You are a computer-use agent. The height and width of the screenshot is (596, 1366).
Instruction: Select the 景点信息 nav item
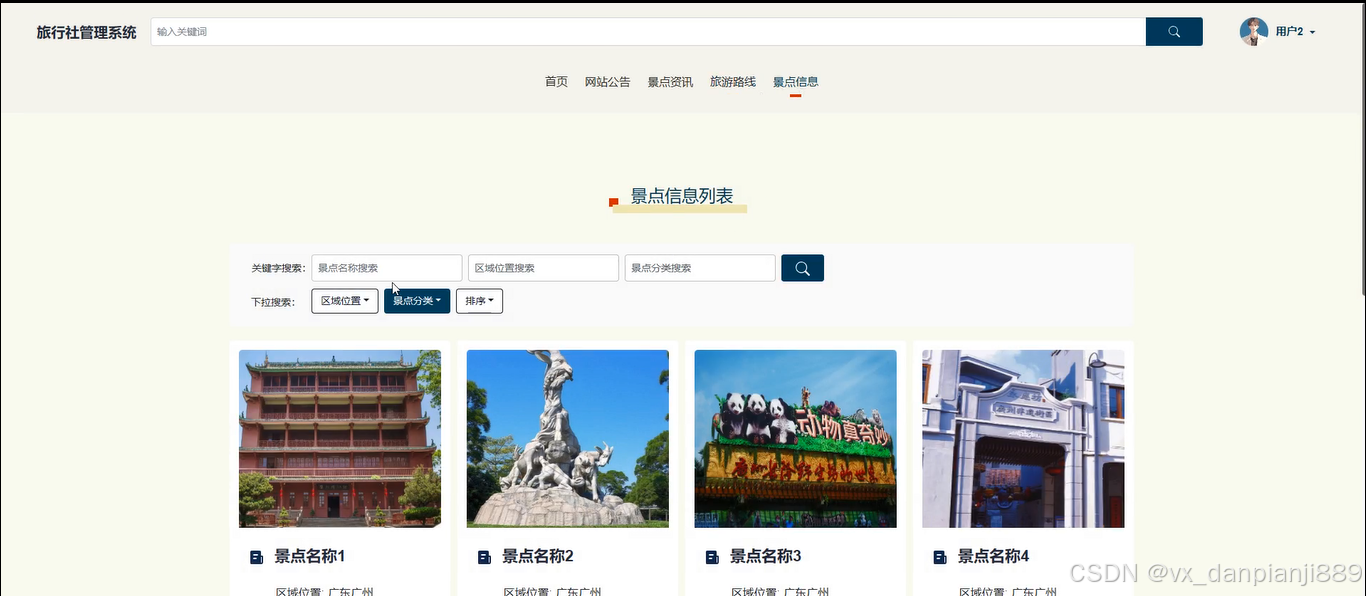pyautogui.click(x=796, y=82)
